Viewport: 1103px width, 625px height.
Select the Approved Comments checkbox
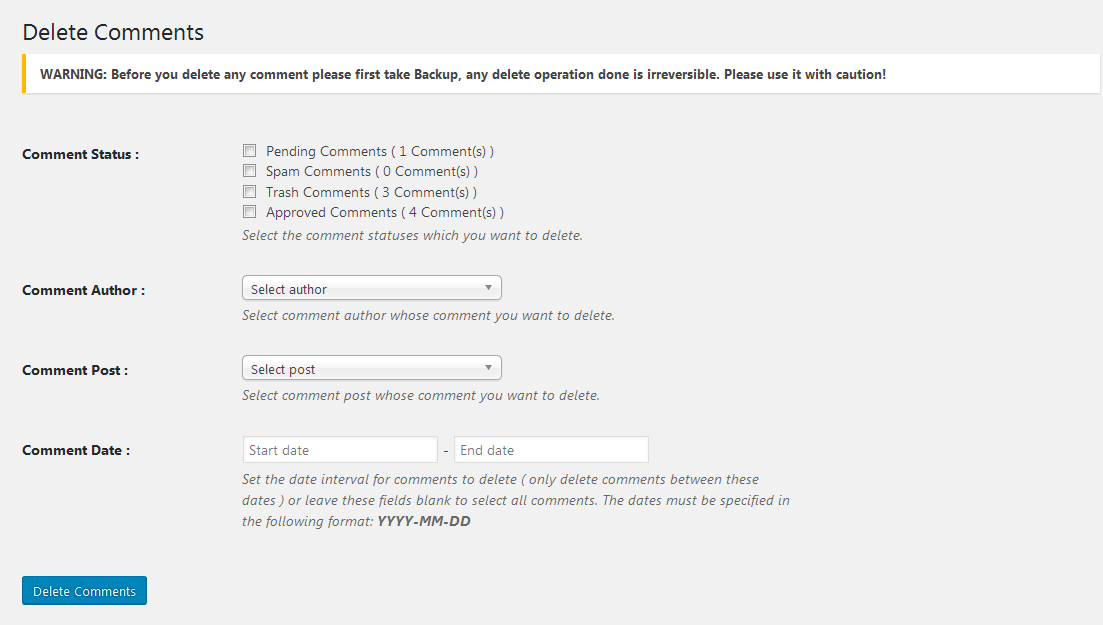[250, 212]
